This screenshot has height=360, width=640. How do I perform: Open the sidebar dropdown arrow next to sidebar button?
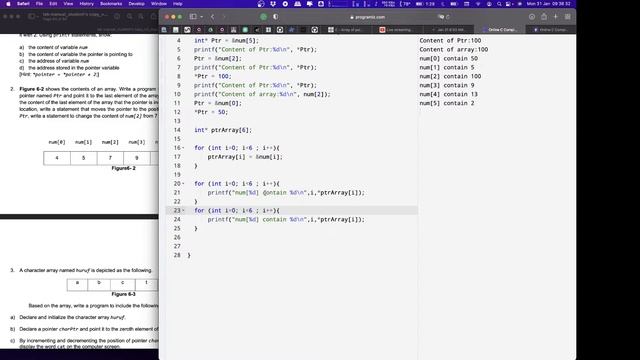(202, 17)
